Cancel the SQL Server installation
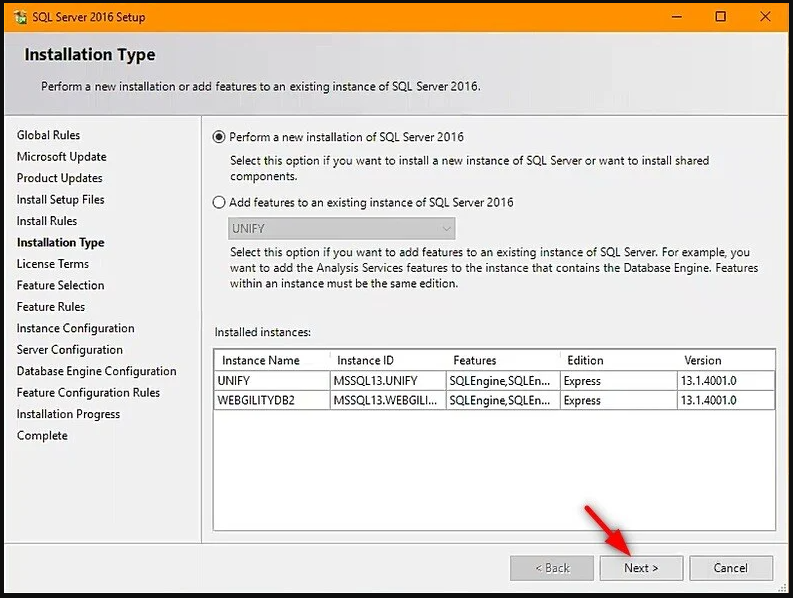This screenshot has height=598, width=793. (x=730, y=568)
